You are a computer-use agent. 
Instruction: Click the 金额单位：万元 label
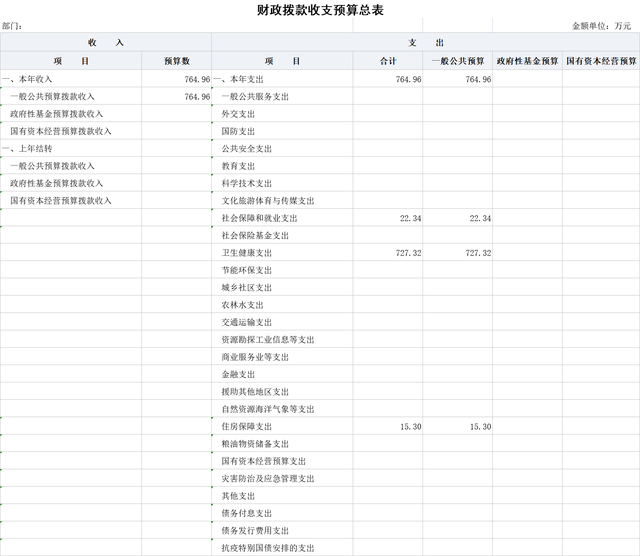pos(601,26)
